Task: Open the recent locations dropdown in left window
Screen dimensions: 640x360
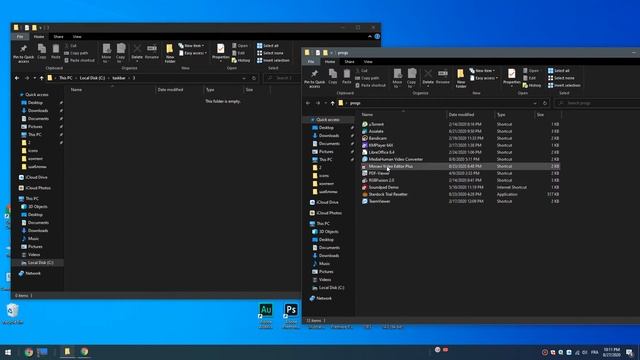Action: click(35, 78)
